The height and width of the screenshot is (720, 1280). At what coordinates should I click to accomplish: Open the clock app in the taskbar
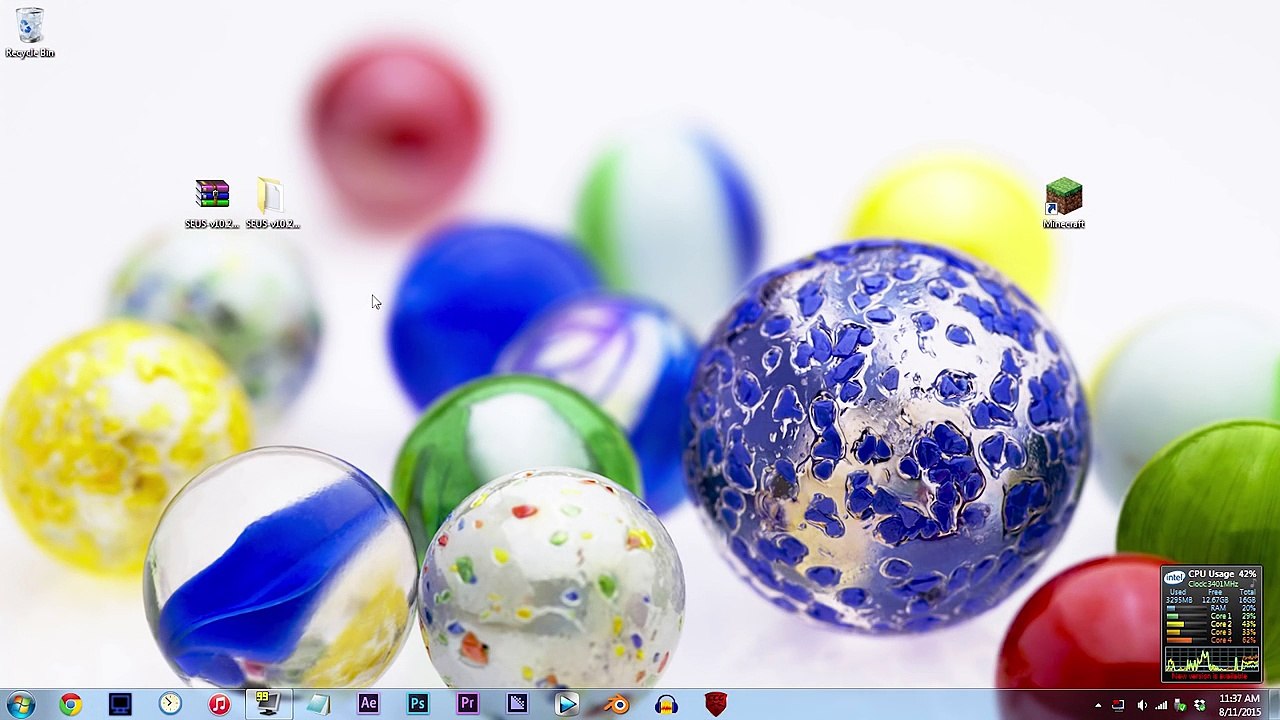170,704
